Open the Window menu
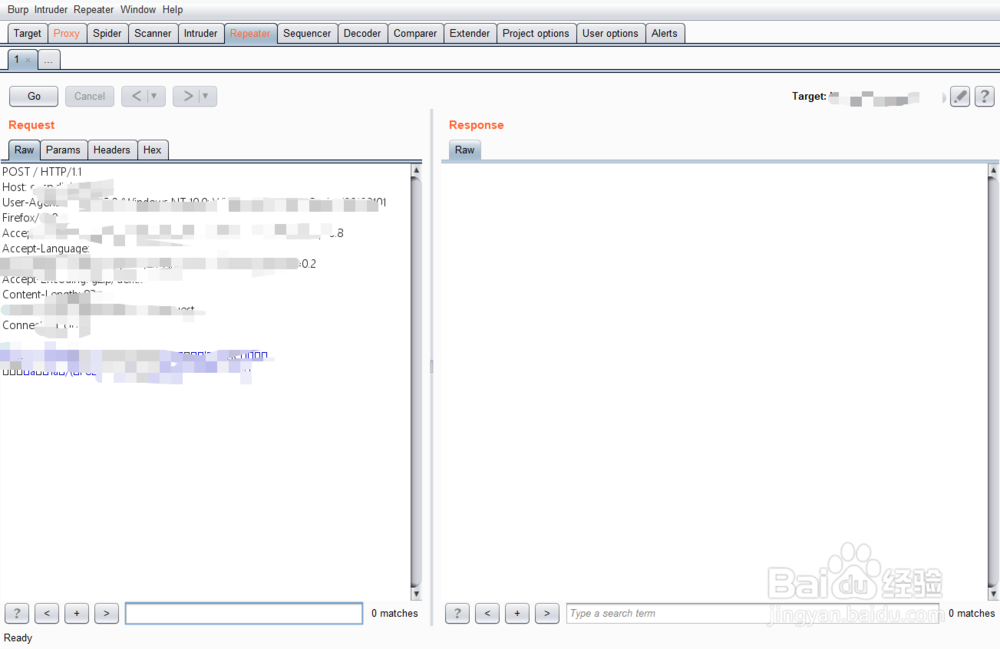This screenshot has height=649, width=1000. tap(138, 10)
